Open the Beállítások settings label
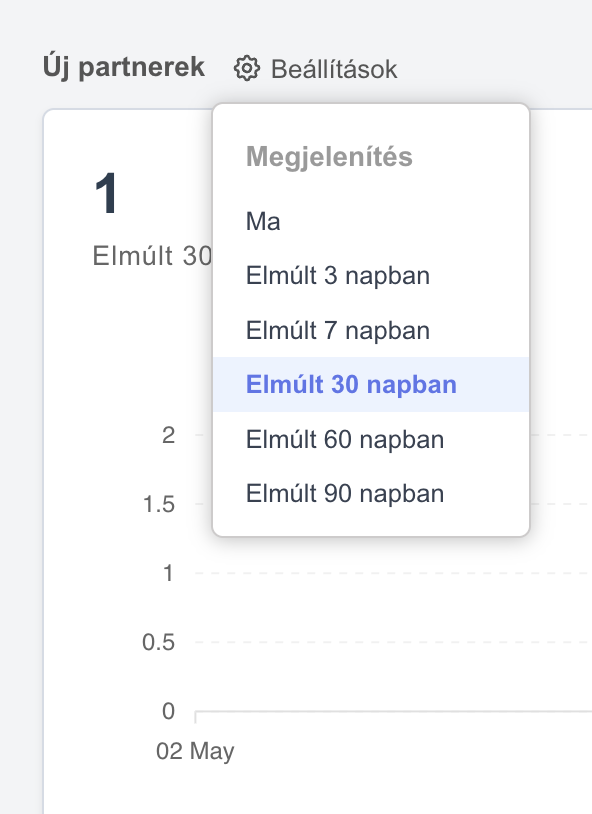This screenshot has width=592, height=814. (x=334, y=69)
